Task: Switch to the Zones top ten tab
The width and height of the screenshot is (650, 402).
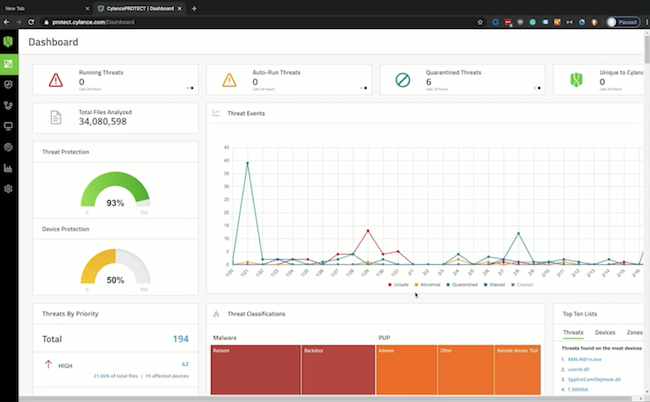Action: tap(634, 332)
